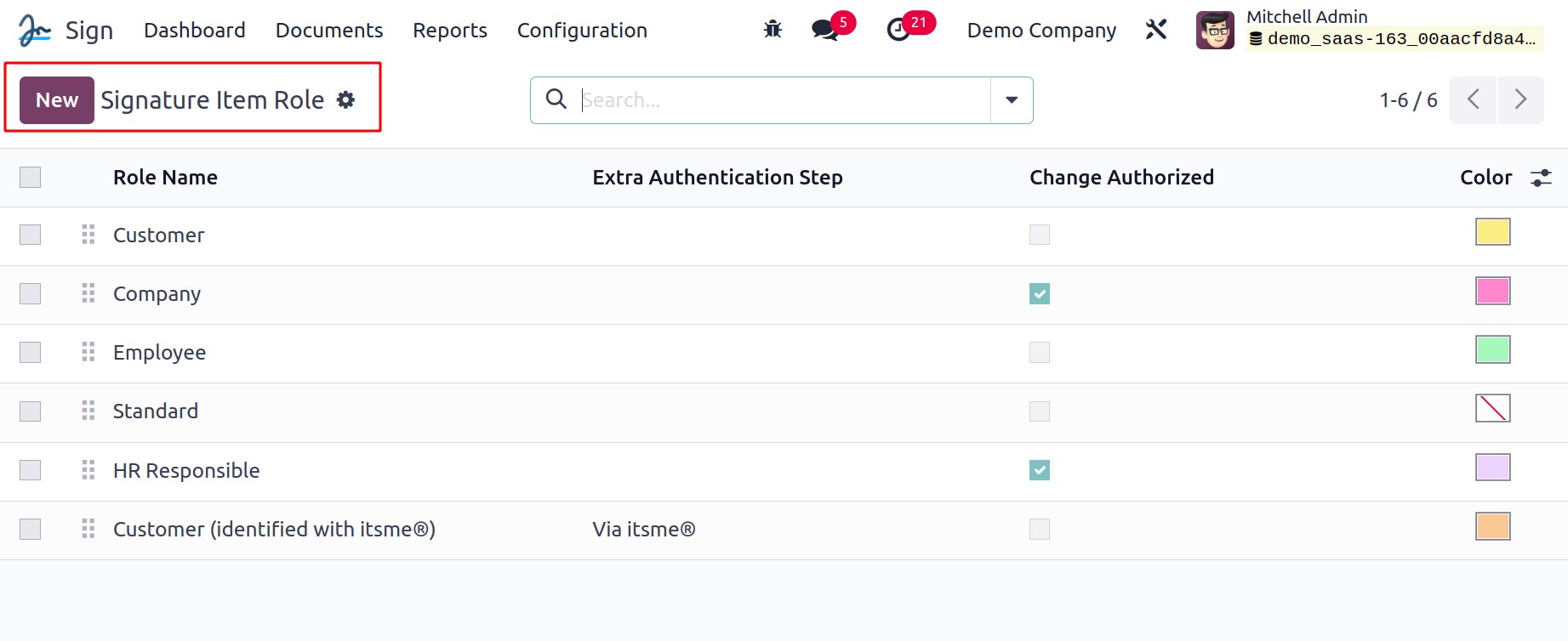Image resolution: width=1568 pixels, height=641 pixels.
Task: Click into the Search input field
Action: [x=783, y=100]
